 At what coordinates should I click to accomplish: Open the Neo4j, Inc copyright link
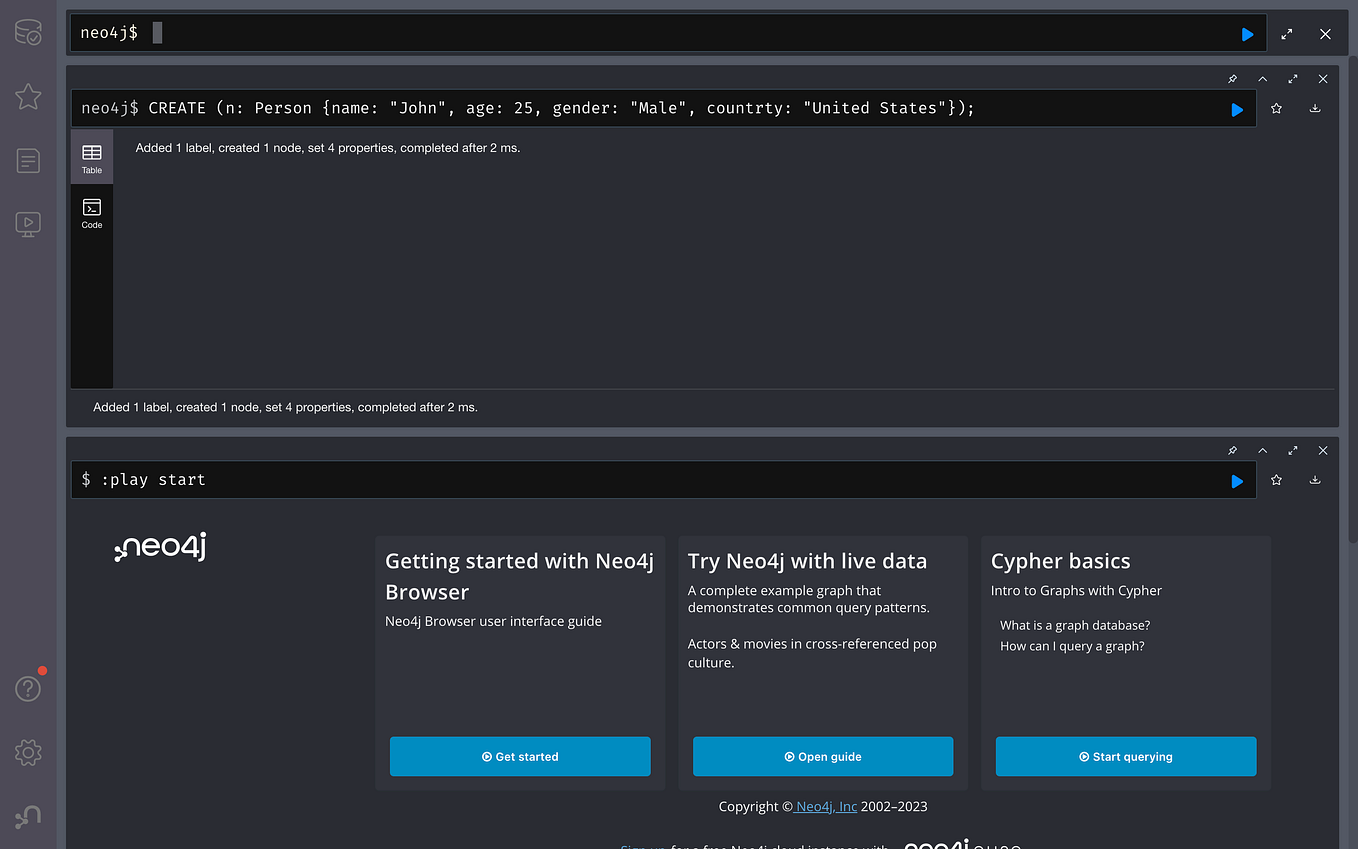pyautogui.click(x=824, y=806)
